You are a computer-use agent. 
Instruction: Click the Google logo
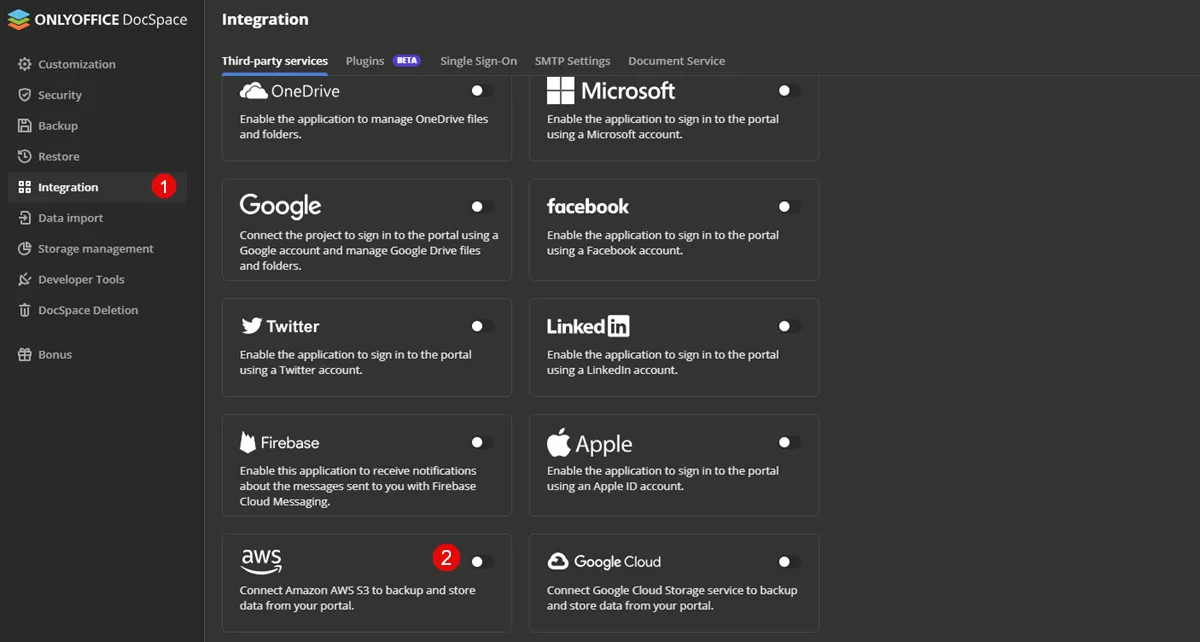280,207
